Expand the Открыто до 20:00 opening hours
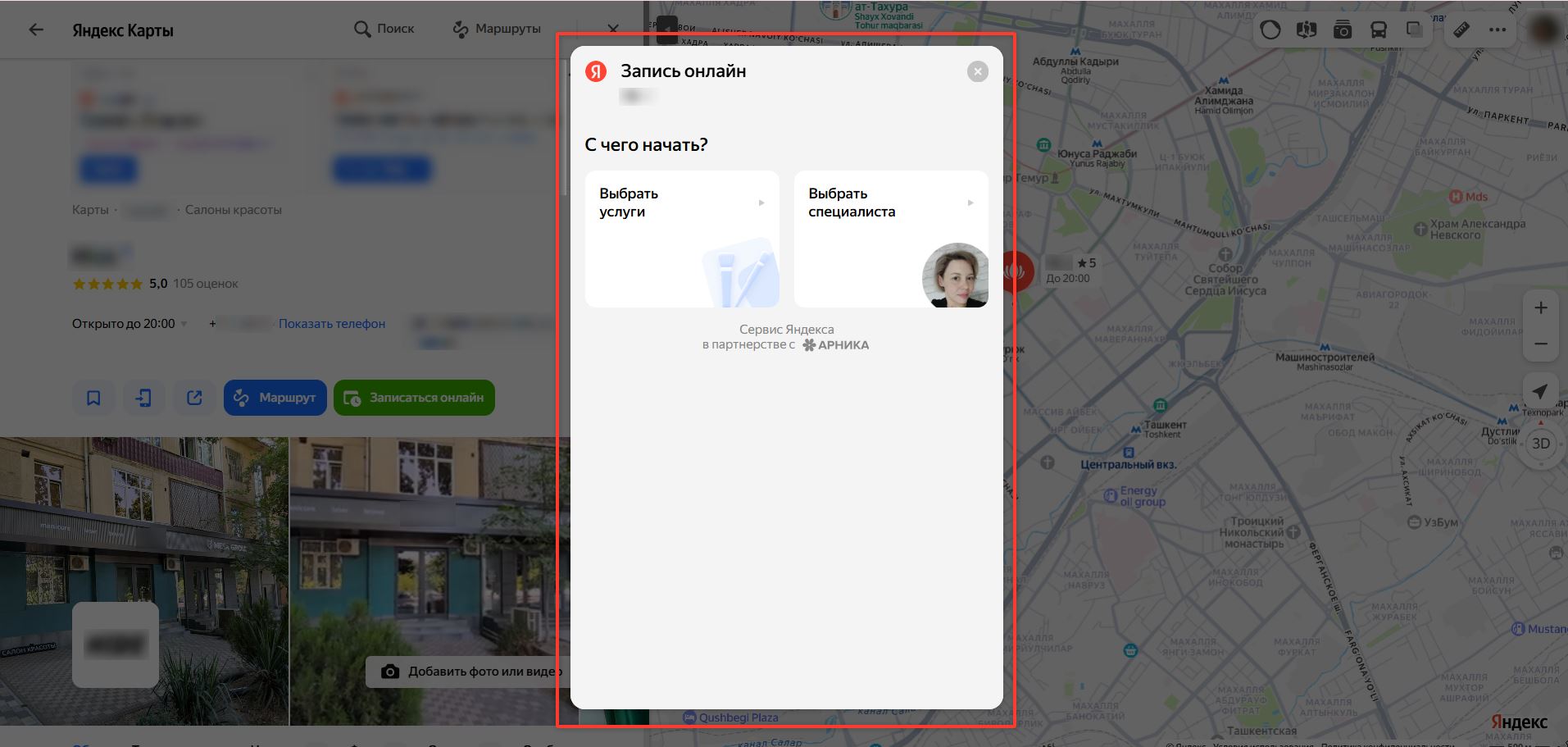Viewport: 1568px width, 747px height. [130, 324]
